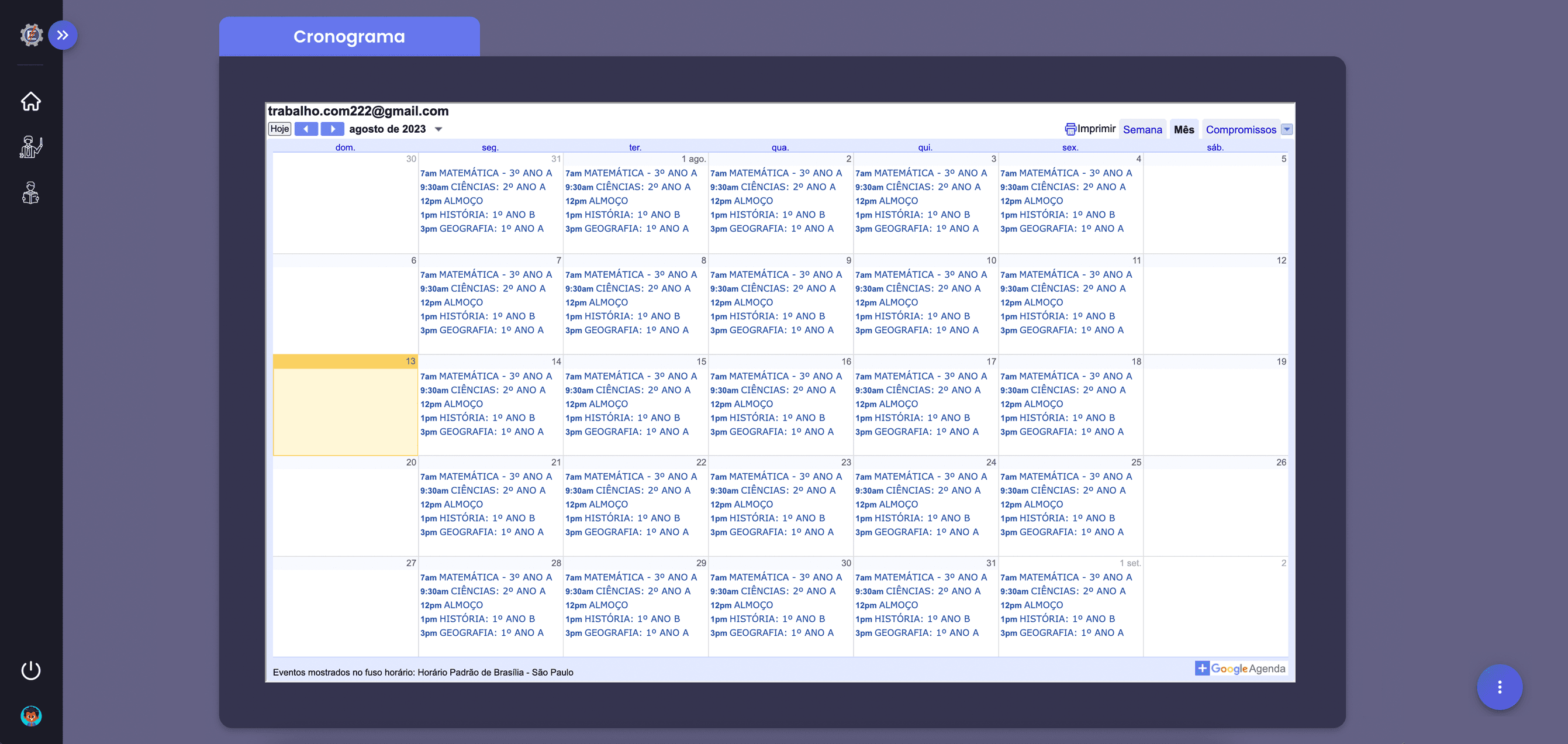Click the fox user avatar

pos(30,716)
